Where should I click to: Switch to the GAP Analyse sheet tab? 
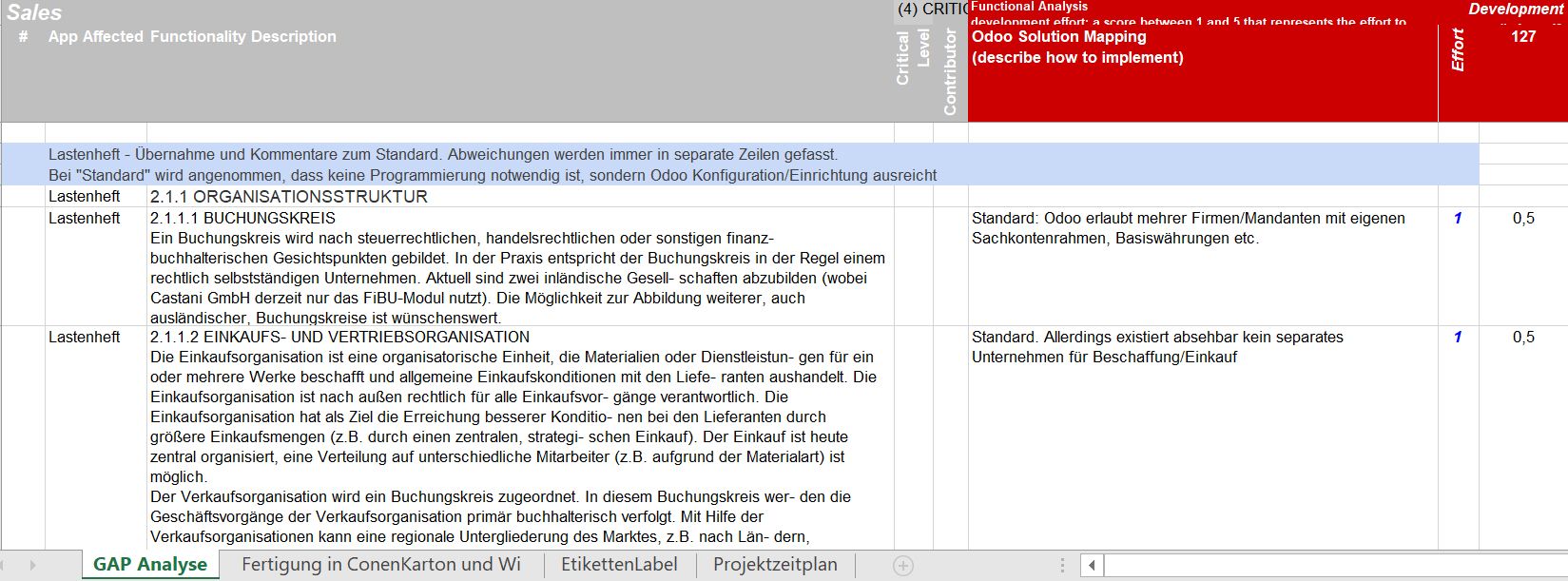149,565
